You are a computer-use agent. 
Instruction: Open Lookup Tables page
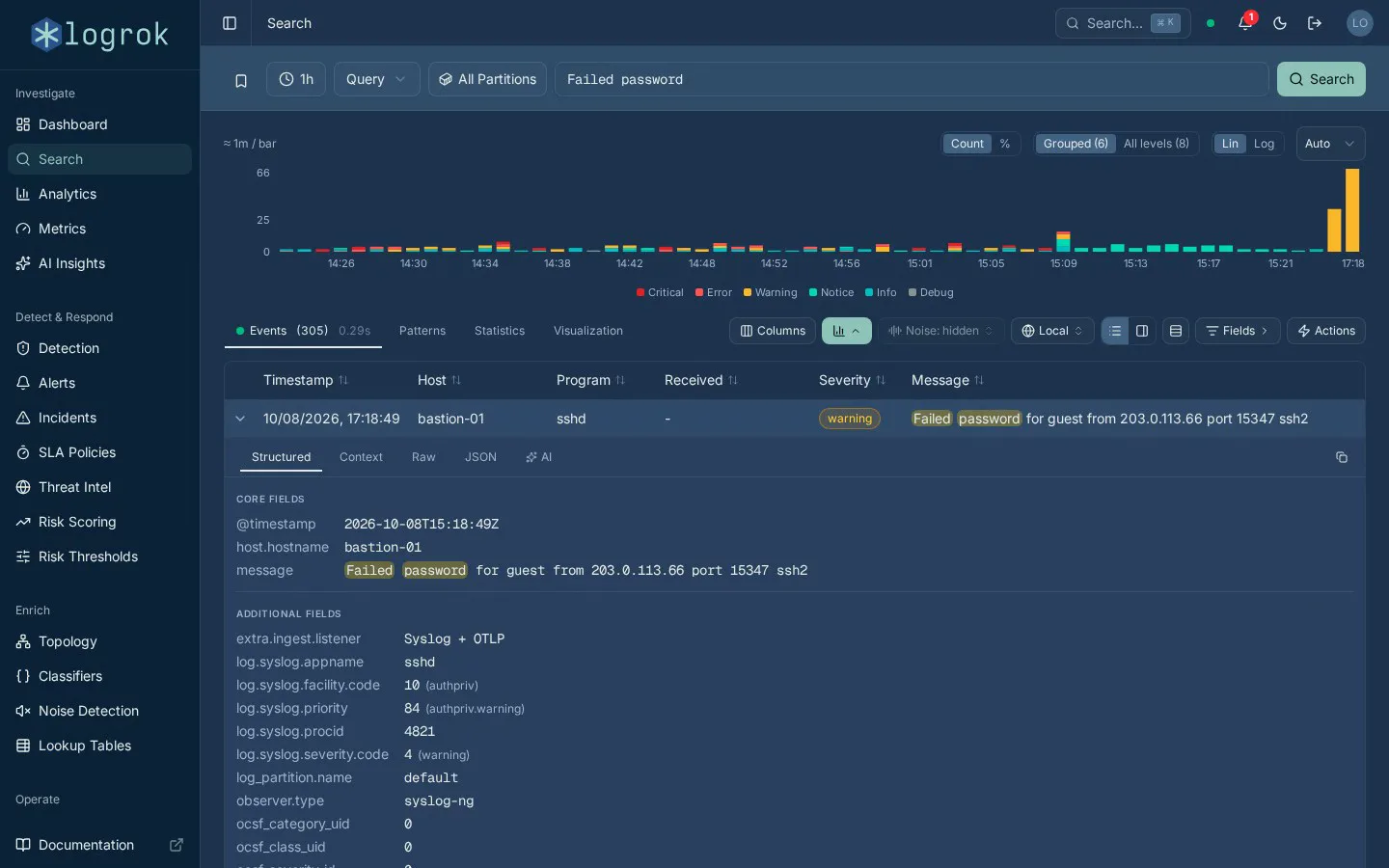point(99,746)
